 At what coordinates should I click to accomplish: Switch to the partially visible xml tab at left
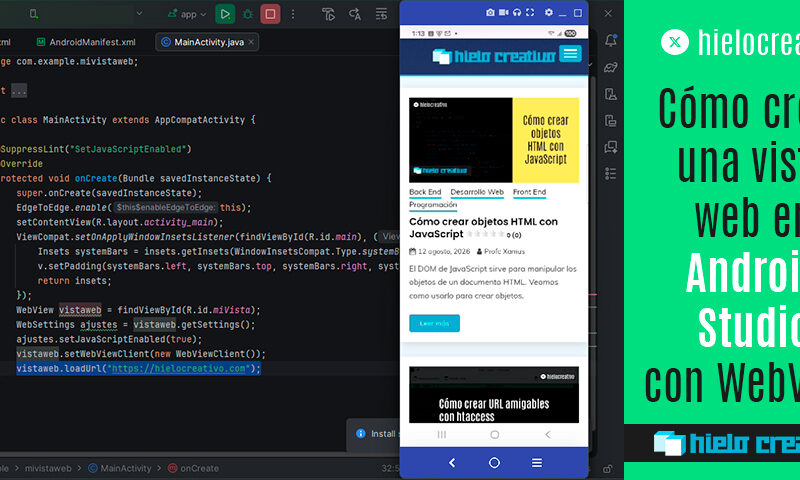click(6, 42)
